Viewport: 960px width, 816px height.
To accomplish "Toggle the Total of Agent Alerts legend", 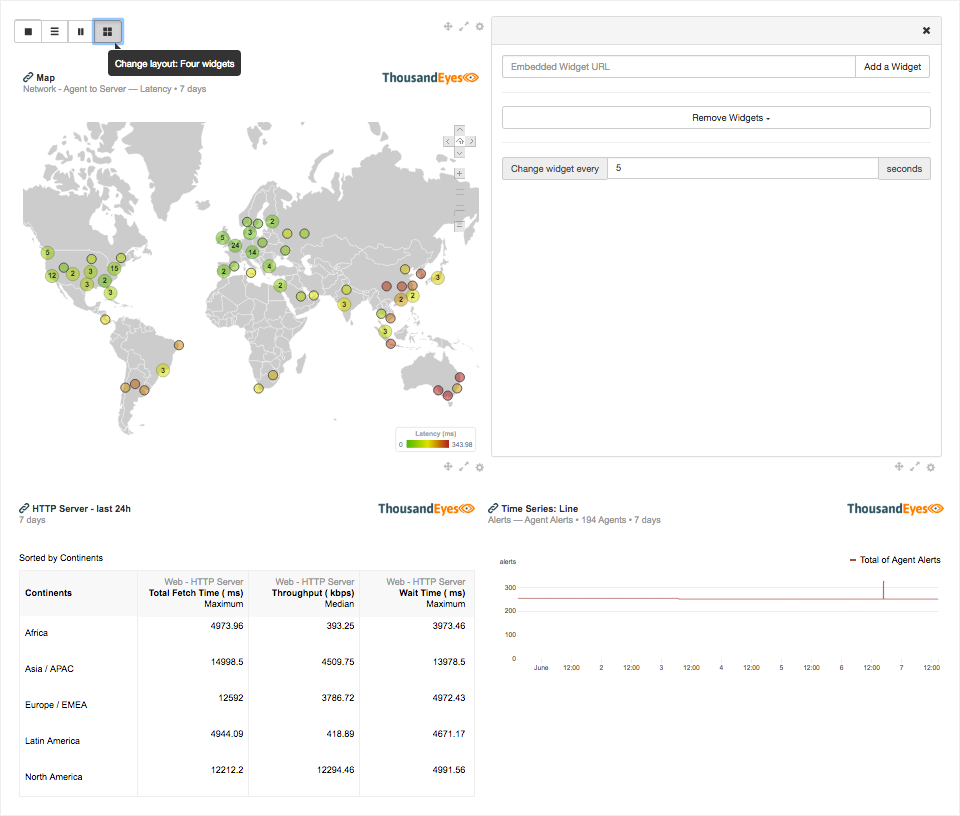I will (894, 560).
